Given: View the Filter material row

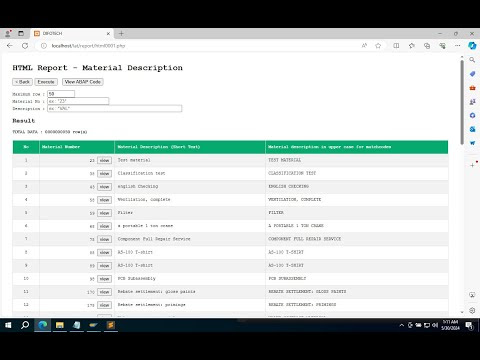Looking at the screenshot, I should [104, 213].
